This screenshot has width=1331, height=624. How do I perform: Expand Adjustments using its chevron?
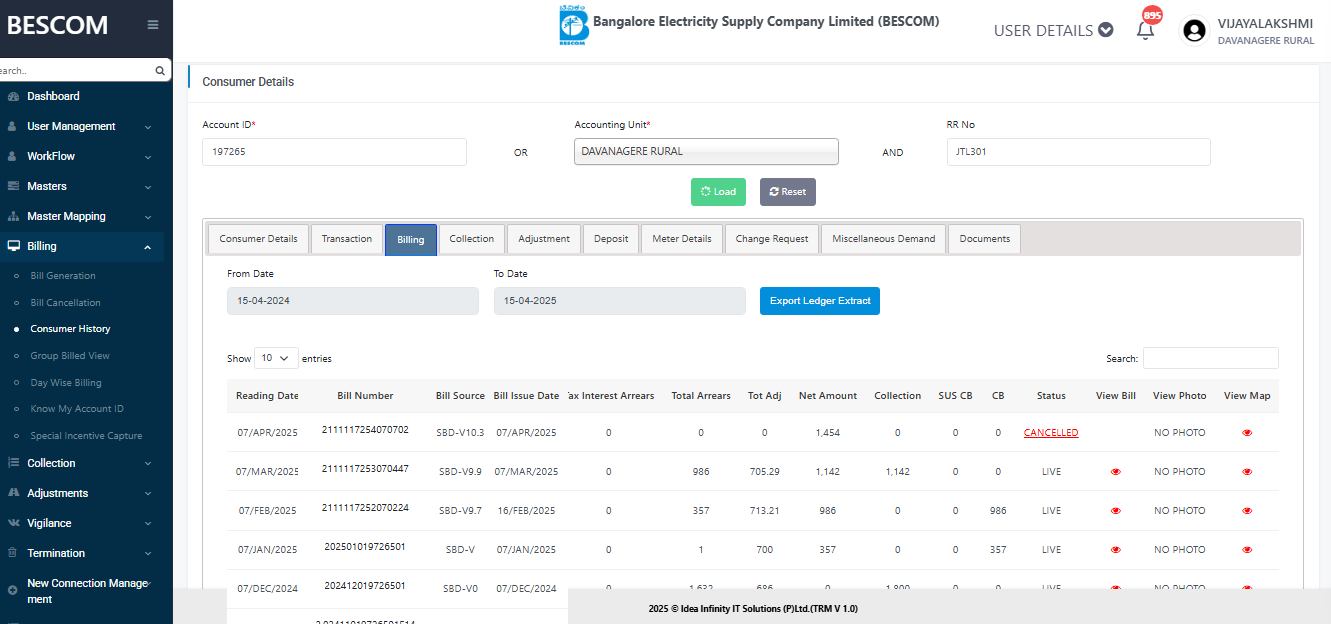(x=148, y=494)
